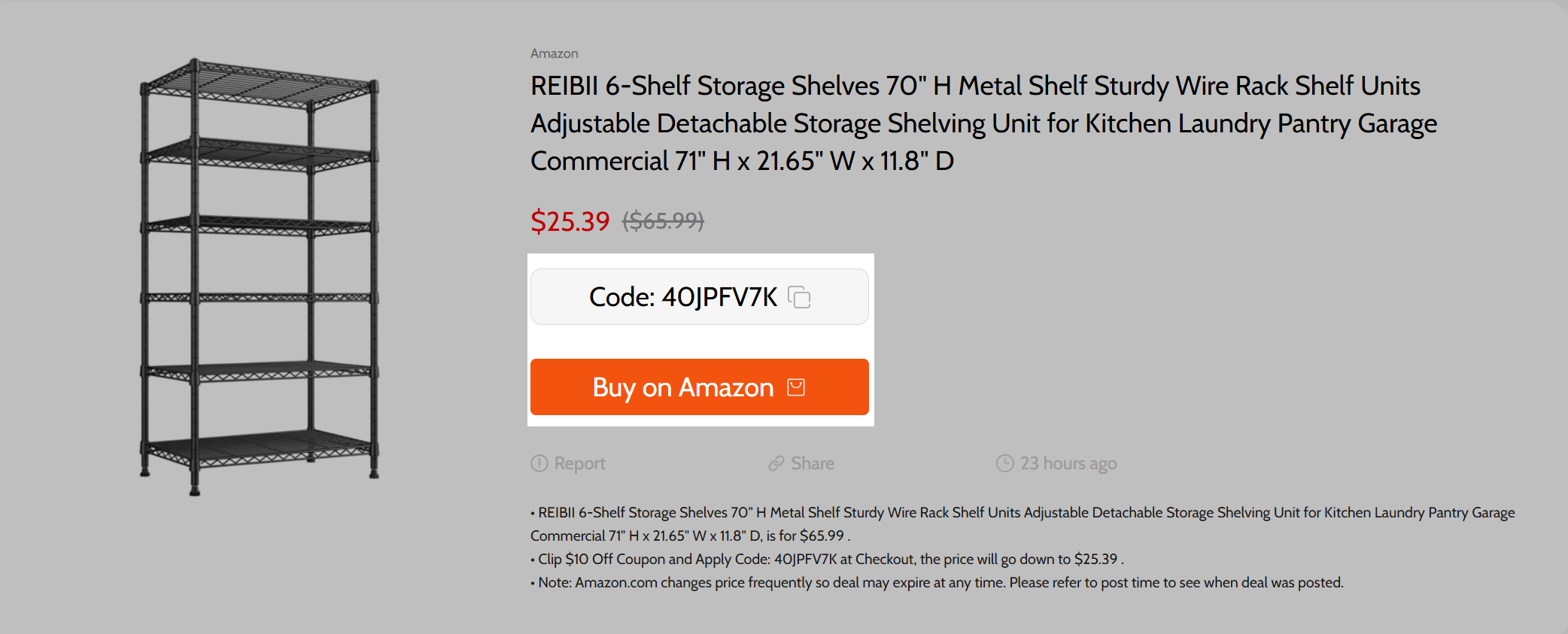Image resolution: width=1568 pixels, height=634 pixels.
Task: Click the crossed-out $65.99 original price
Action: click(x=663, y=221)
